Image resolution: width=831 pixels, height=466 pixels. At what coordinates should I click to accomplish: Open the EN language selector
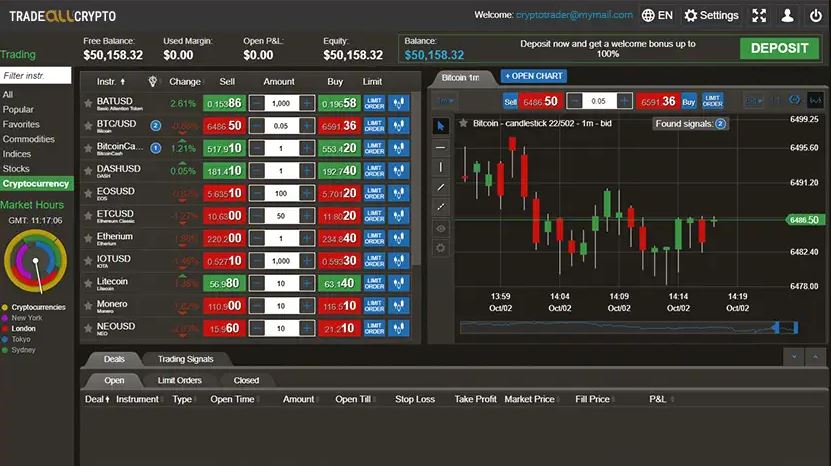tap(657, 15)
